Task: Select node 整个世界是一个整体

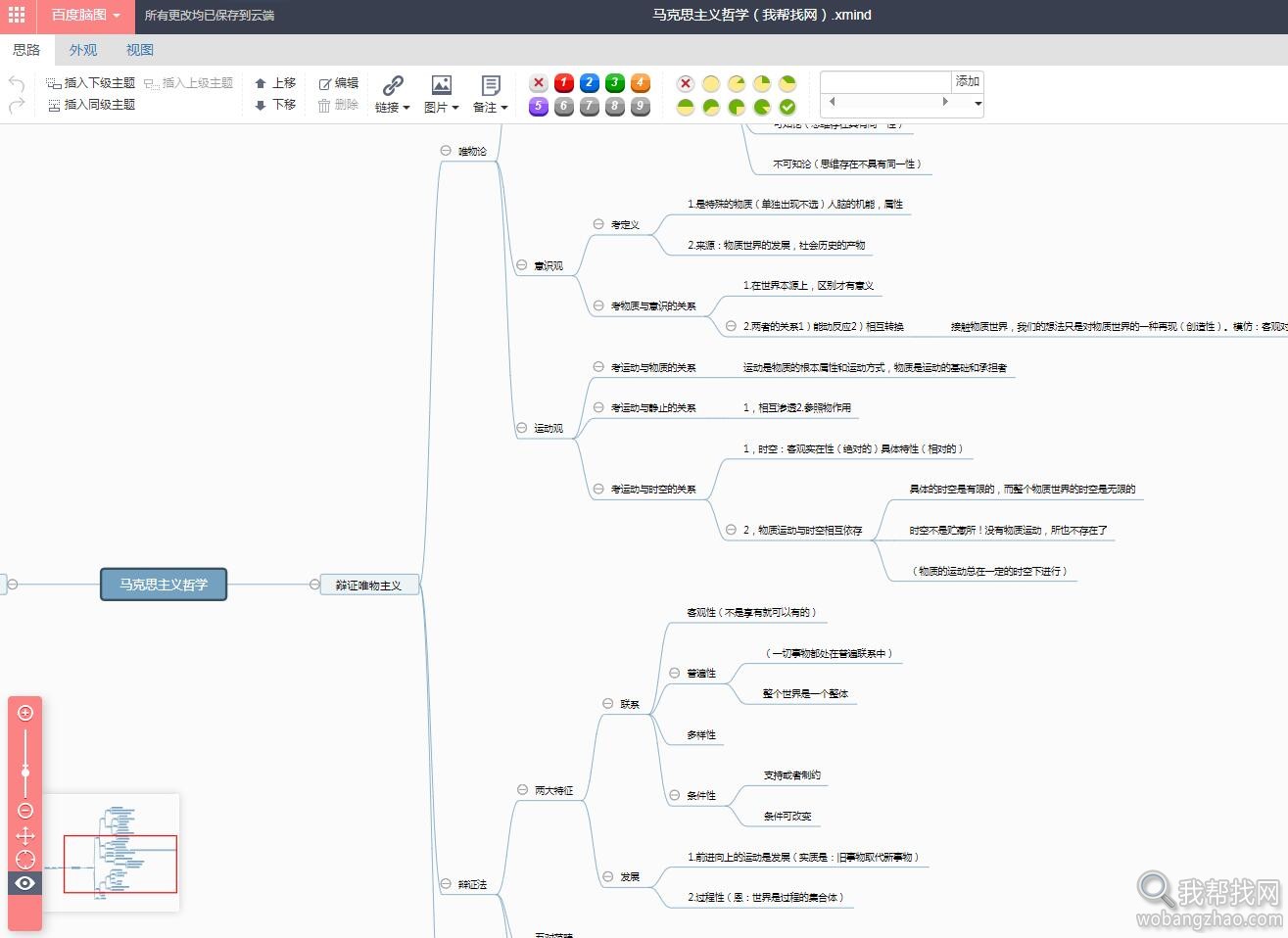Action: click(x=805, y=693)
